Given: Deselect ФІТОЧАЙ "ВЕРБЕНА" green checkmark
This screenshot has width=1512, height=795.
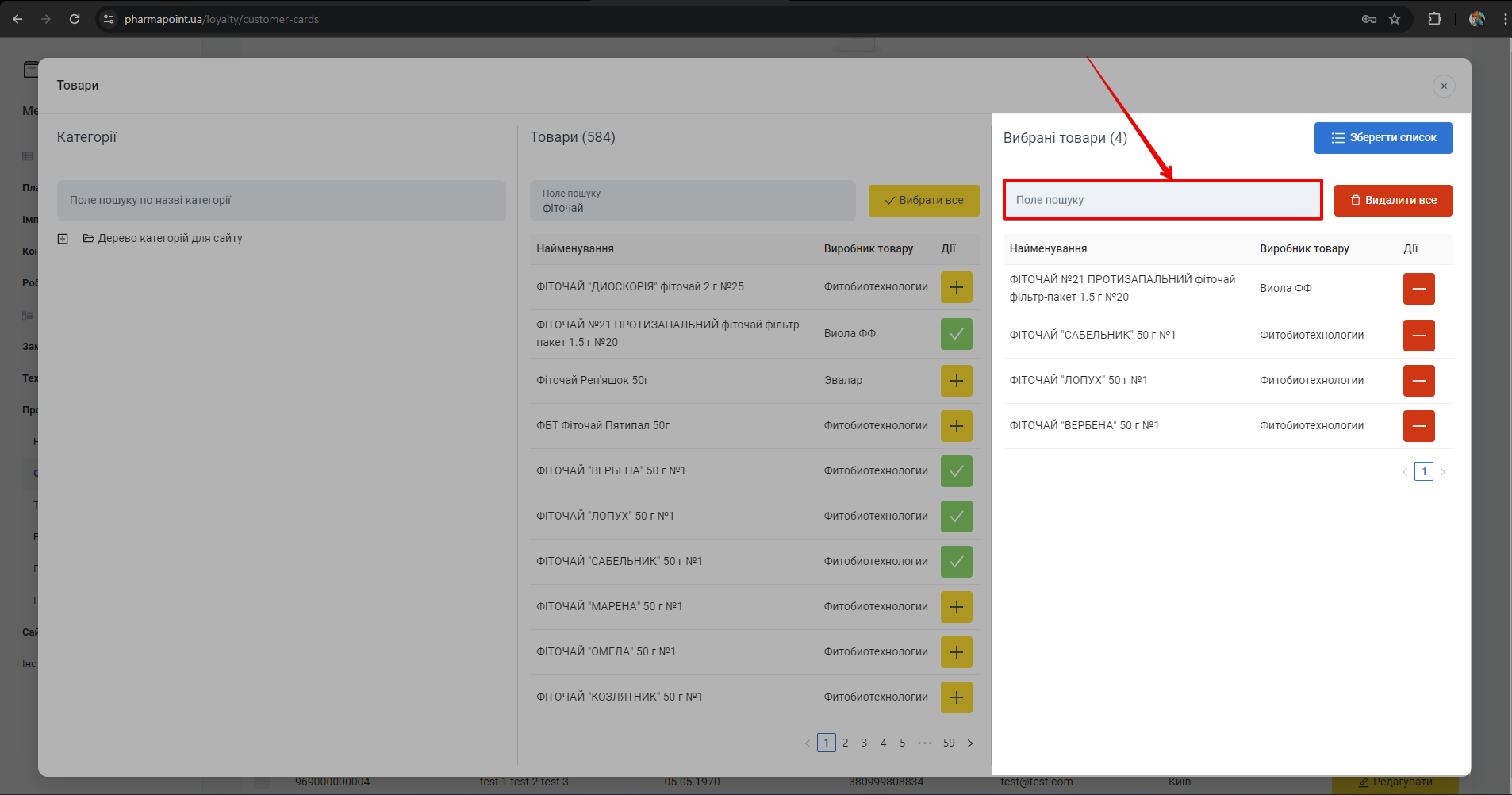Looking at the screenshot, I should [x=956, y=471].
